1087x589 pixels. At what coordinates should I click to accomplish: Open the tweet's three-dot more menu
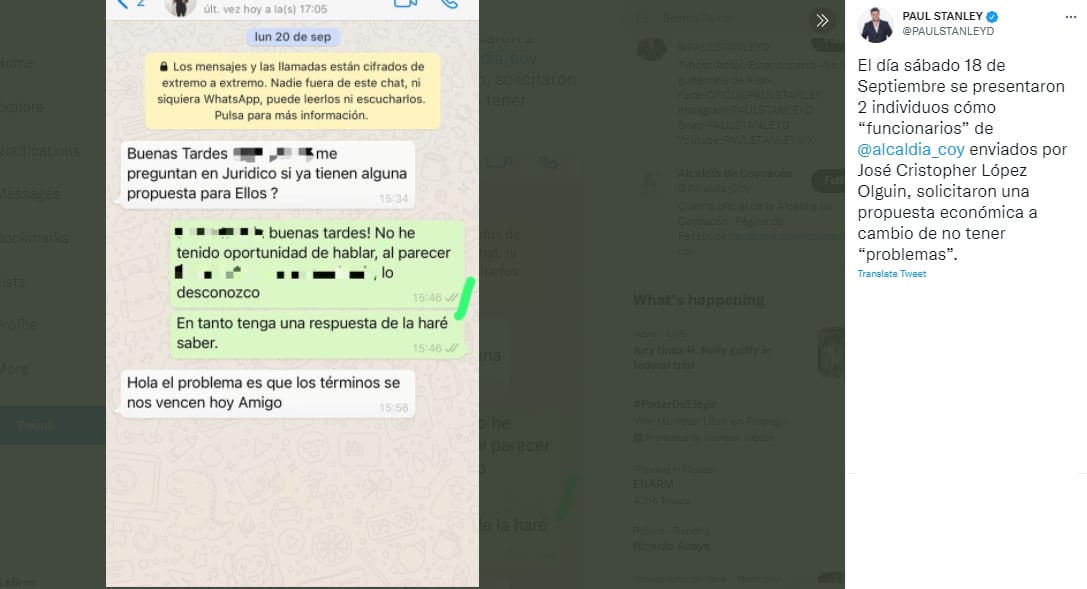click(x=1071, y=18)
